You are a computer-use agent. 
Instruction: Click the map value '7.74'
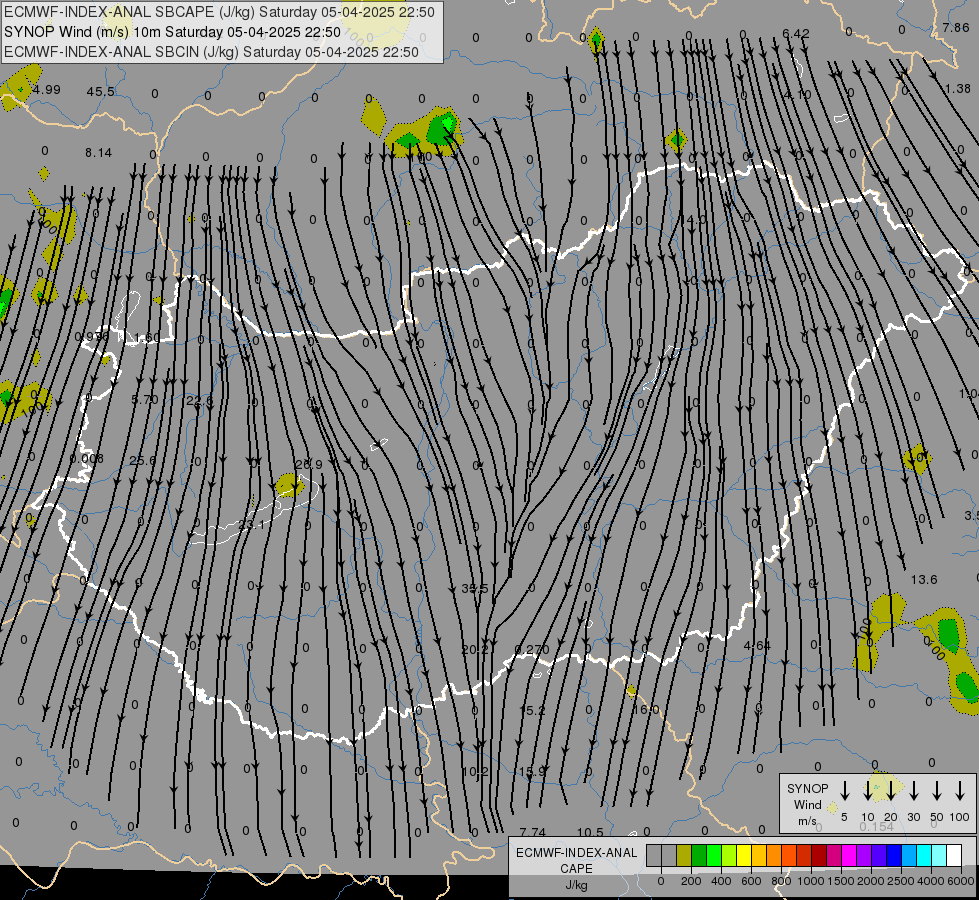(533, 832)
